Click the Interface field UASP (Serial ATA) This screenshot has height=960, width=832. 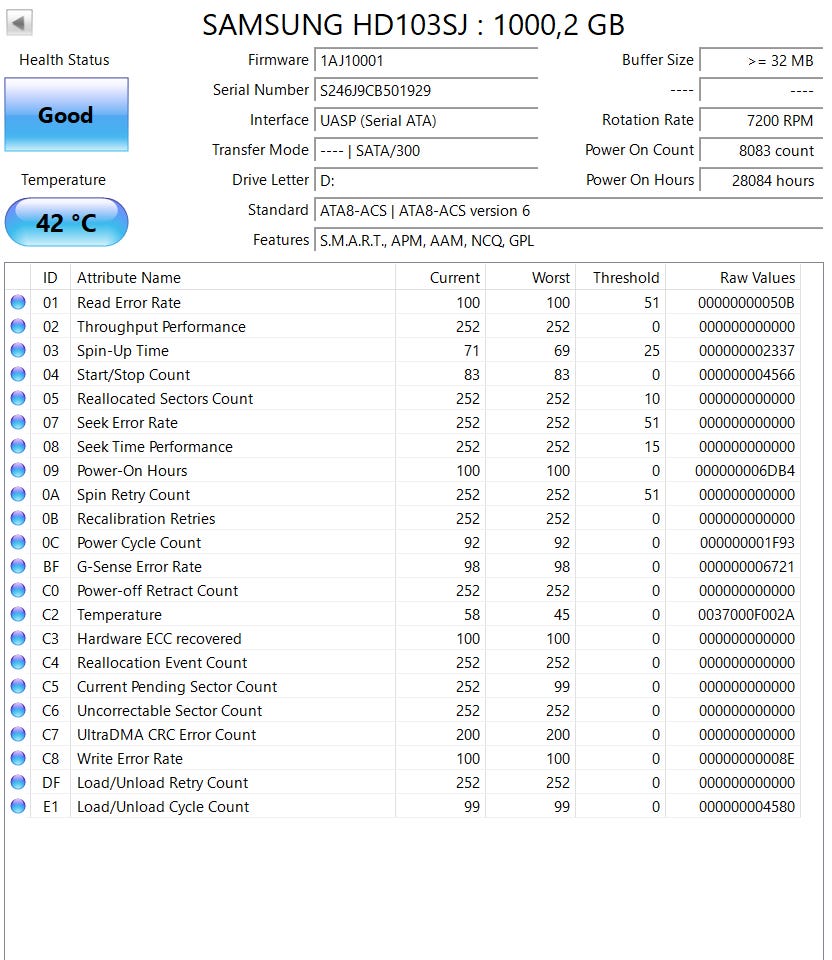(x=426, y=121)
